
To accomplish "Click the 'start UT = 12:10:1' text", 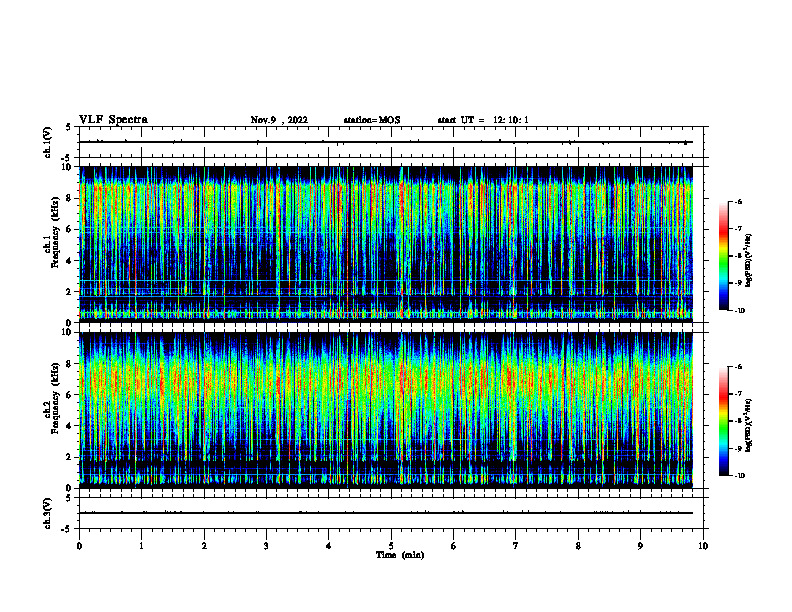I will click(483, 120).
